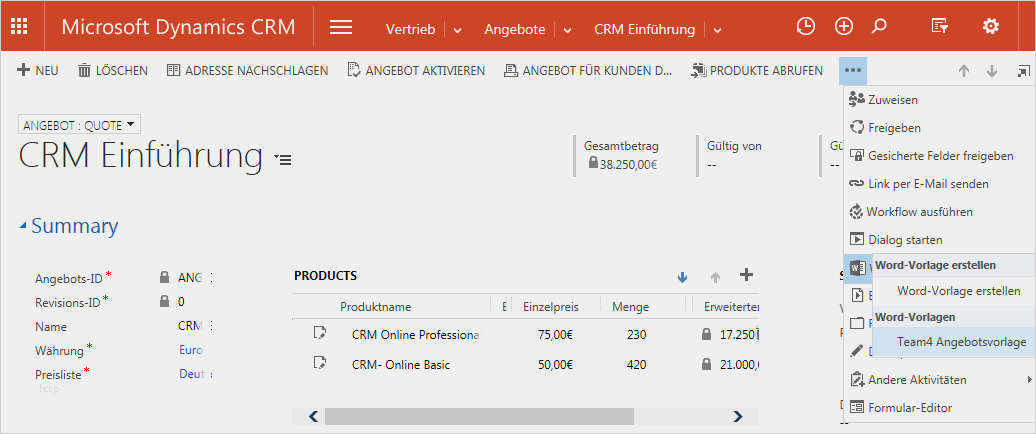Image resolution: width=1036 pixels, height=434 pixels.
Task: Select CRM- Online Basic product name
Action: tap(401, 364)
